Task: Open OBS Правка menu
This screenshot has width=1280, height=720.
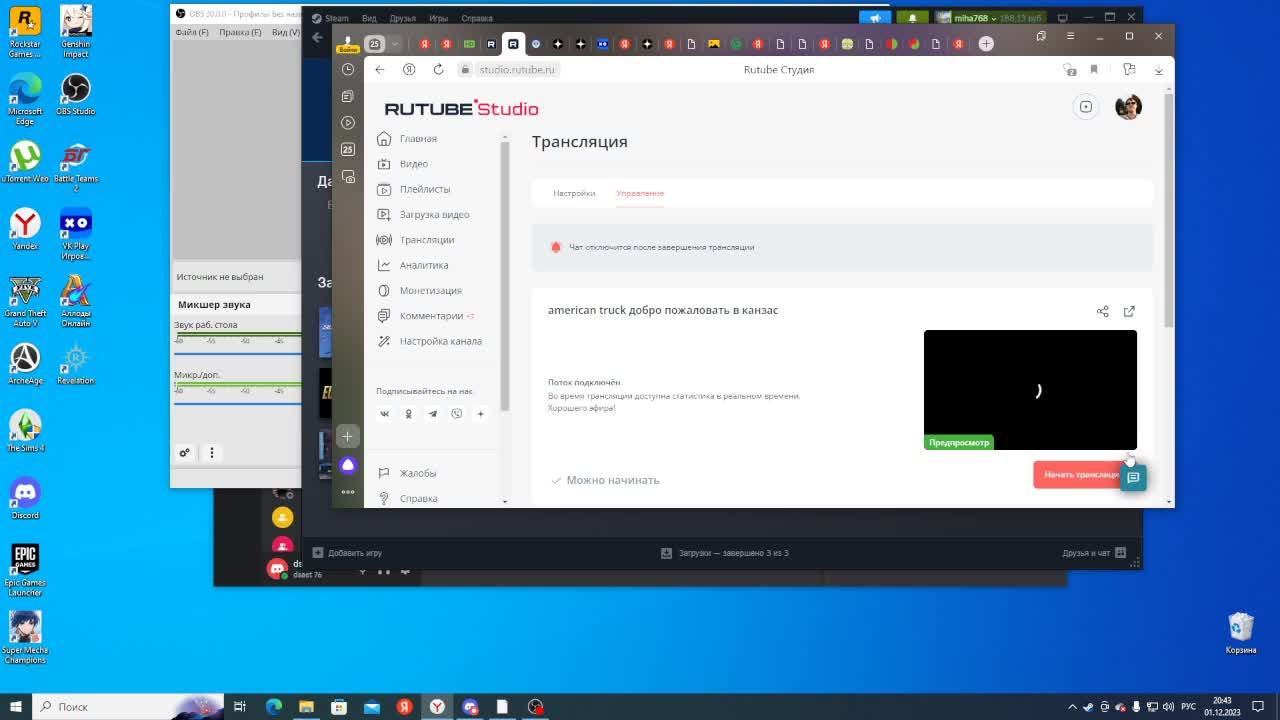Action: 240,32
